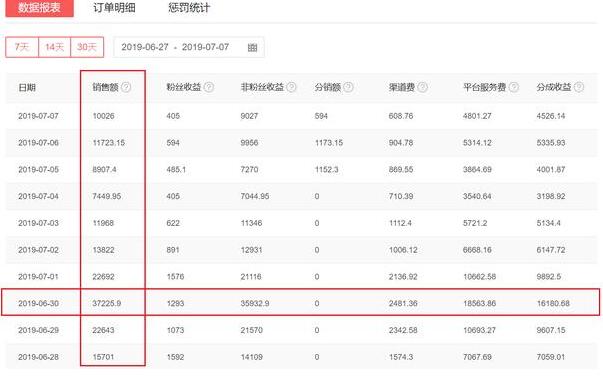Show help icon next to 平台服务费

(x=514, y=87)
